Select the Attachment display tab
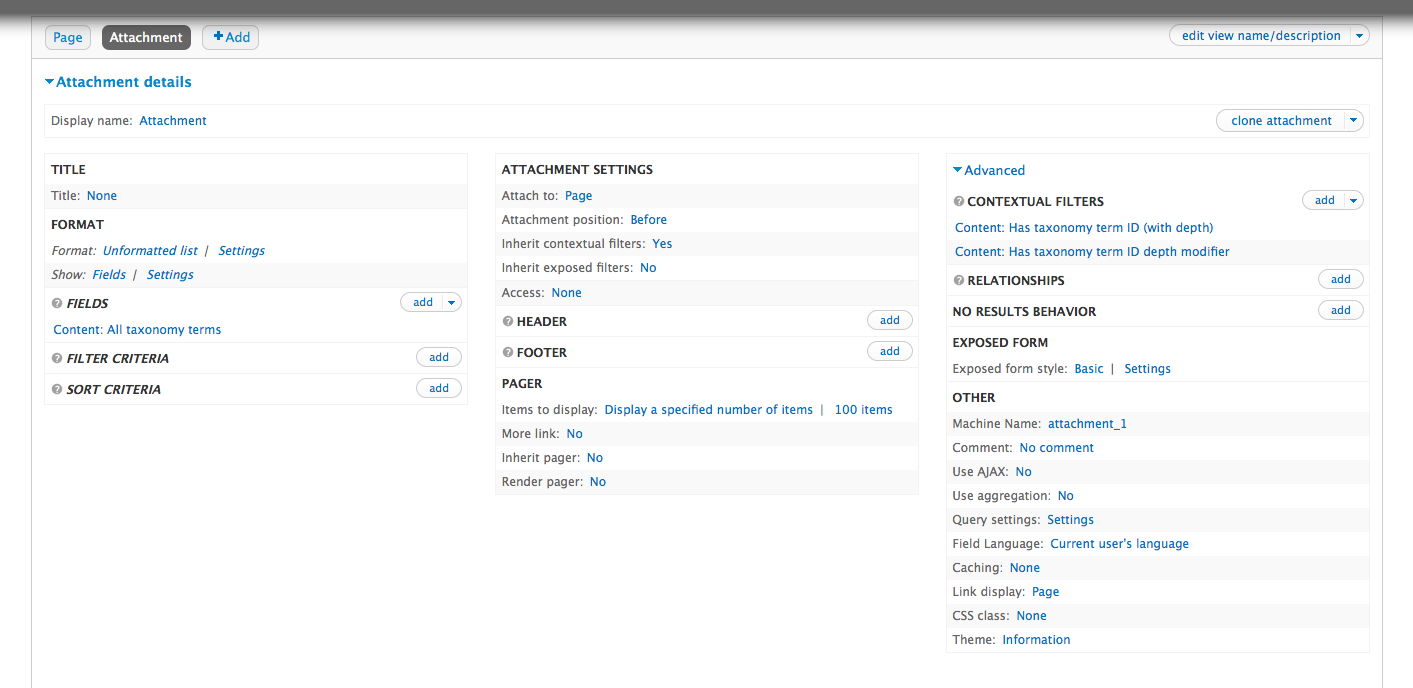This screenshot has height=688, width=1413. [146, 37]
